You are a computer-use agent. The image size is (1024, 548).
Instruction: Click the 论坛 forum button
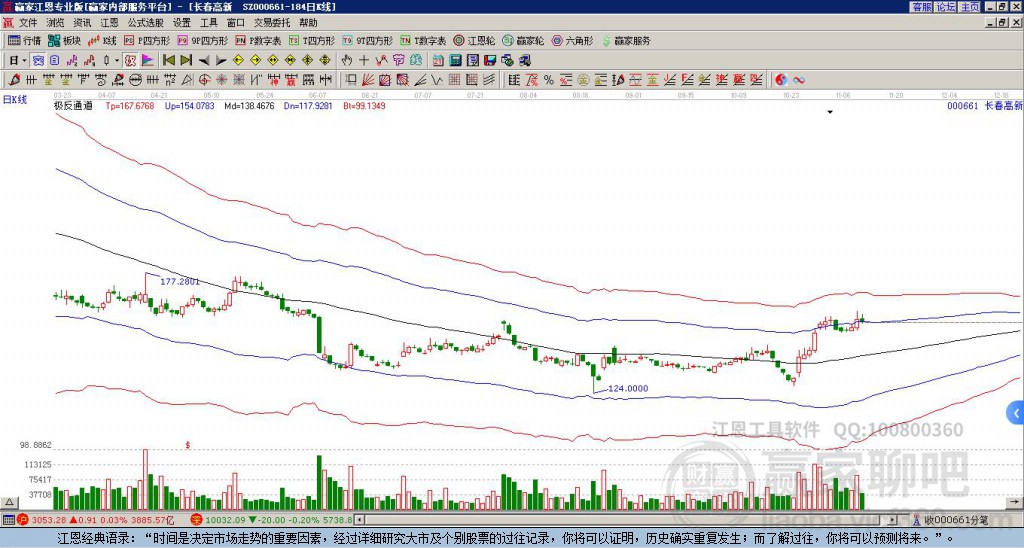pyautogui.click(x=946, y=7)
